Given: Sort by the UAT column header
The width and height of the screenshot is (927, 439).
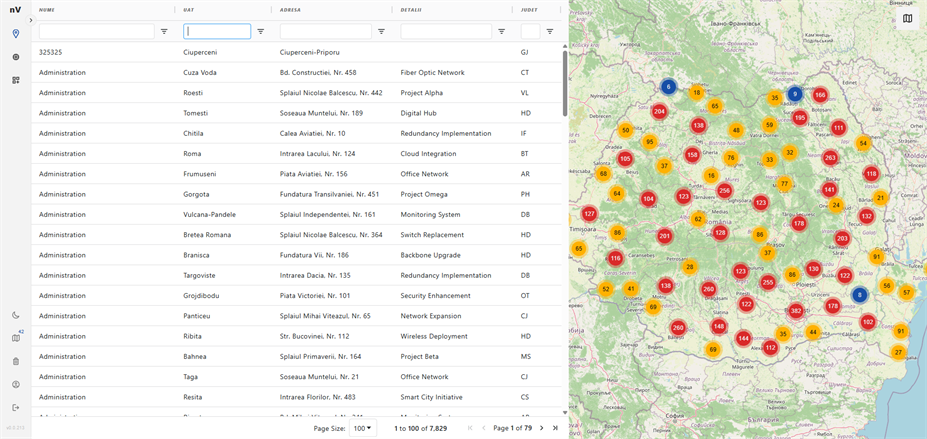Looking at the screenshot, I should pos(189,9).
